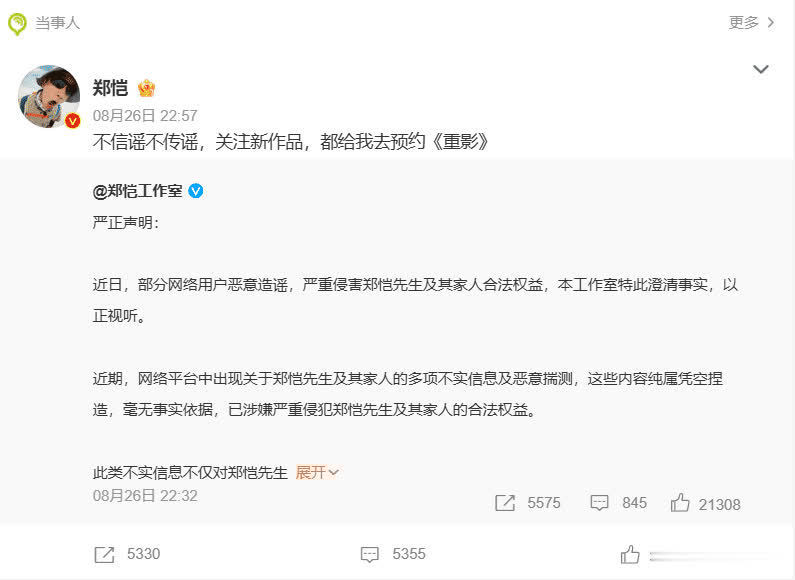The height and width of the screenshot is (580, 795).
Task: Click the blue verified badge next to 郑恺工作室
Action: (x=196, y=191)
